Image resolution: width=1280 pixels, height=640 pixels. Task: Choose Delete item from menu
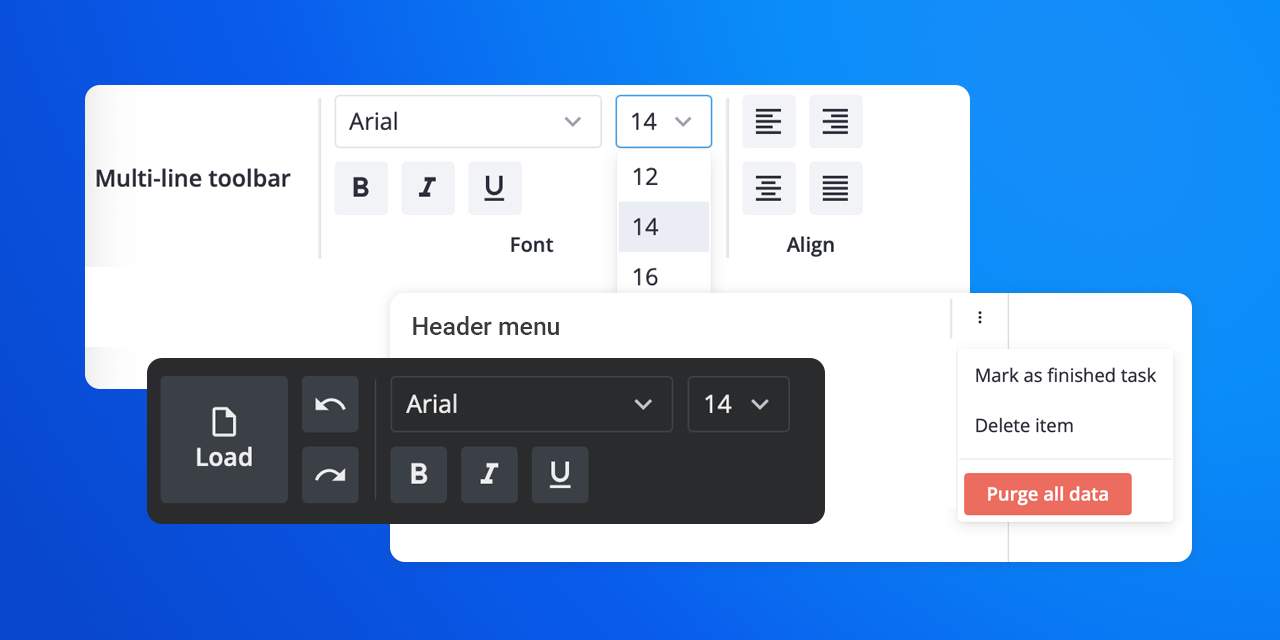1065,426
